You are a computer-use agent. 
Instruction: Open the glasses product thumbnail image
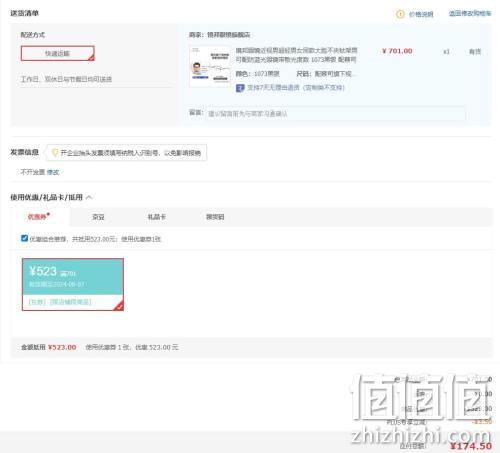coord(210,67)
